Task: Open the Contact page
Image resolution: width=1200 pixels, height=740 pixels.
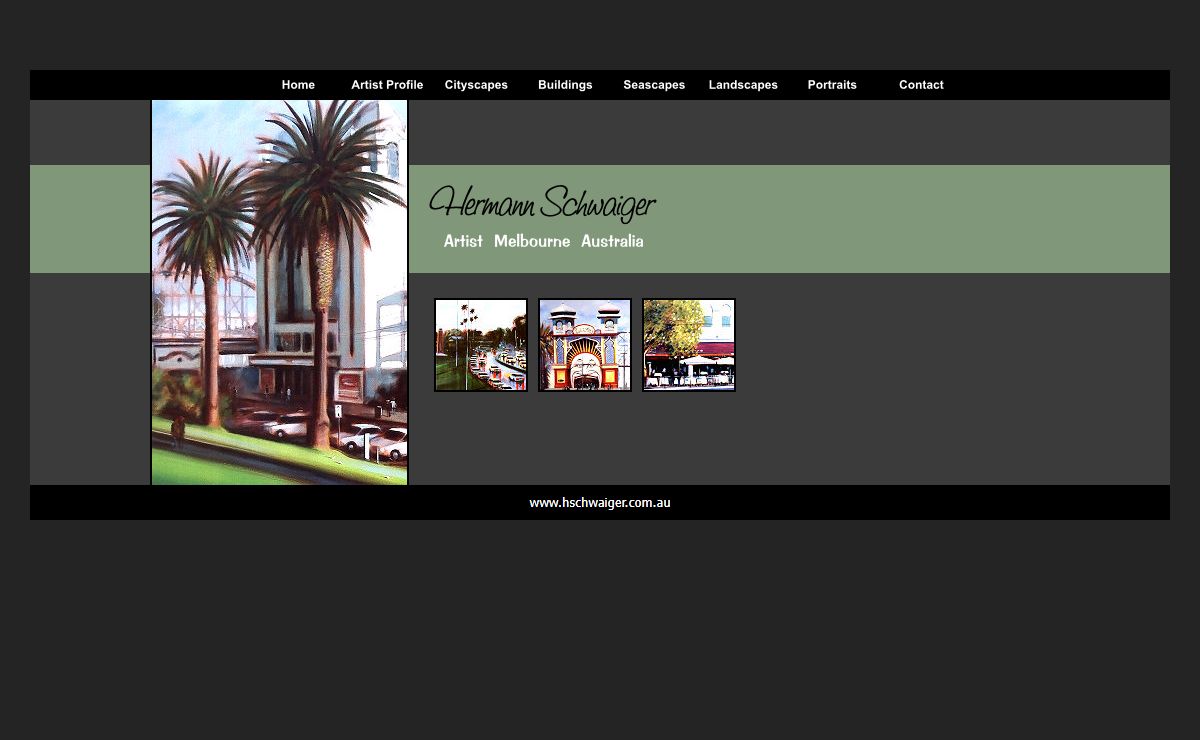Action: coord(921,85)
